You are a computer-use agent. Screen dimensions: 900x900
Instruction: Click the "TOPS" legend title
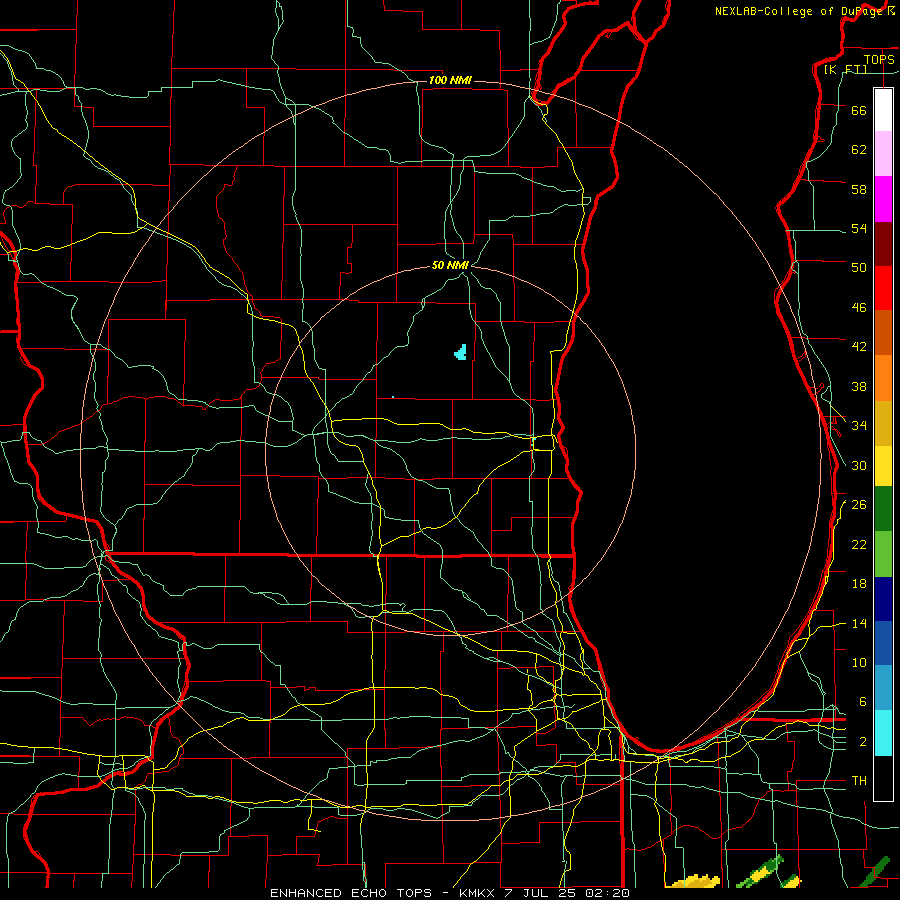pos(879,59)
